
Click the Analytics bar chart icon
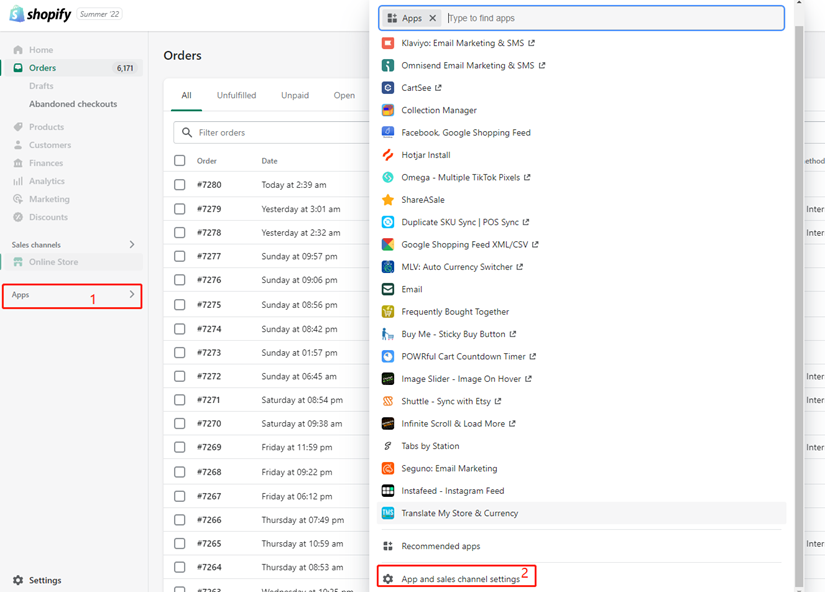[x=18, y=181]
